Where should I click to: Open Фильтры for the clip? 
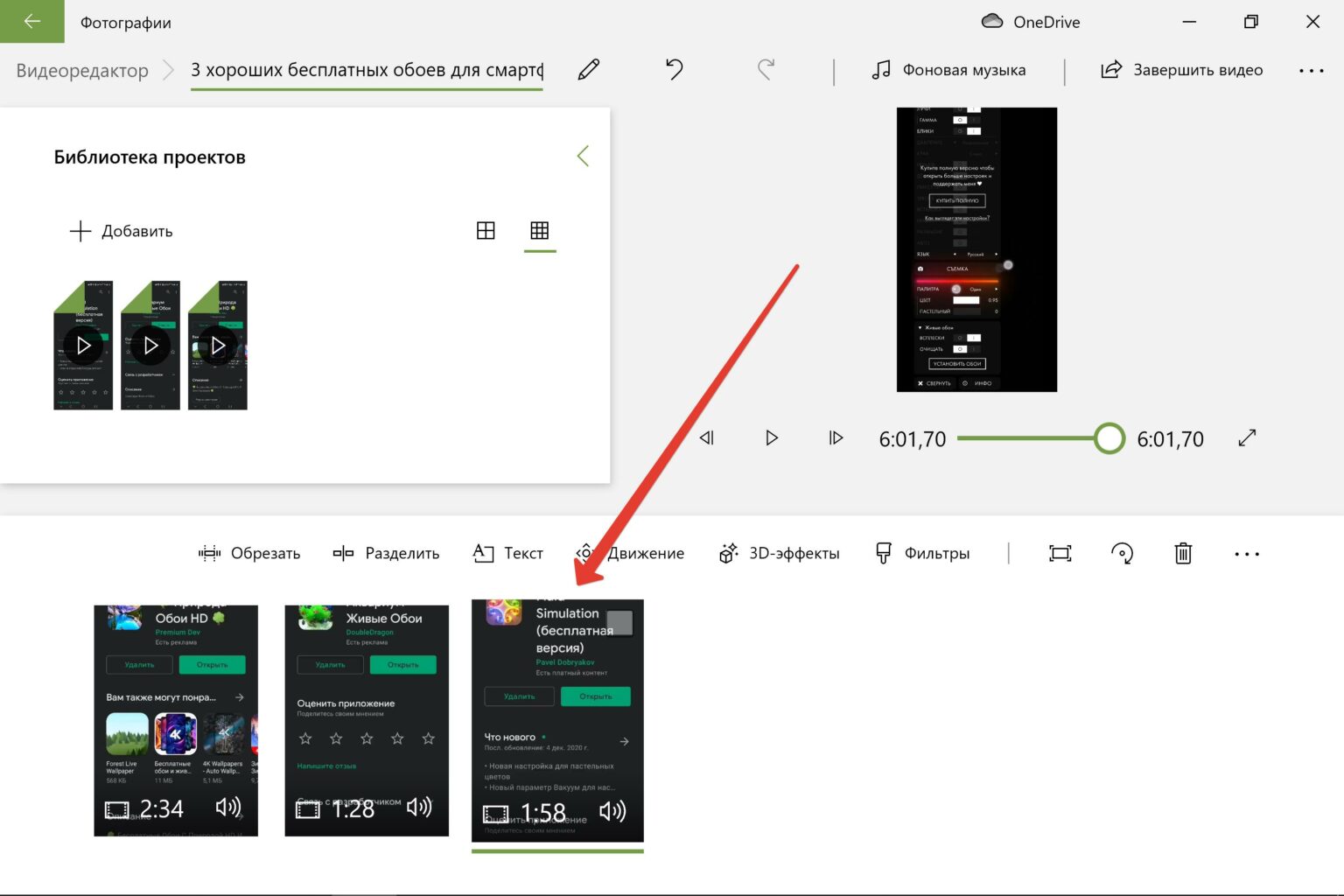click(x=922, y=553)
